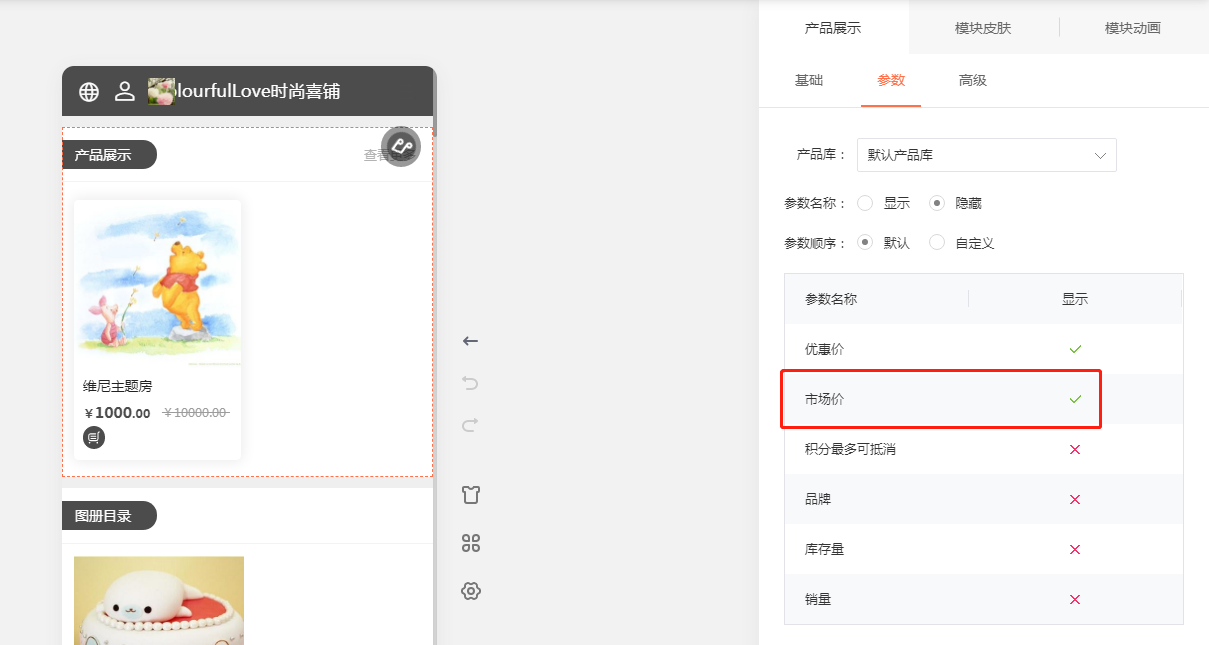Click the crossed-out price ¥10000.00
Screen dimensions: 1209x645
[196, 413]
